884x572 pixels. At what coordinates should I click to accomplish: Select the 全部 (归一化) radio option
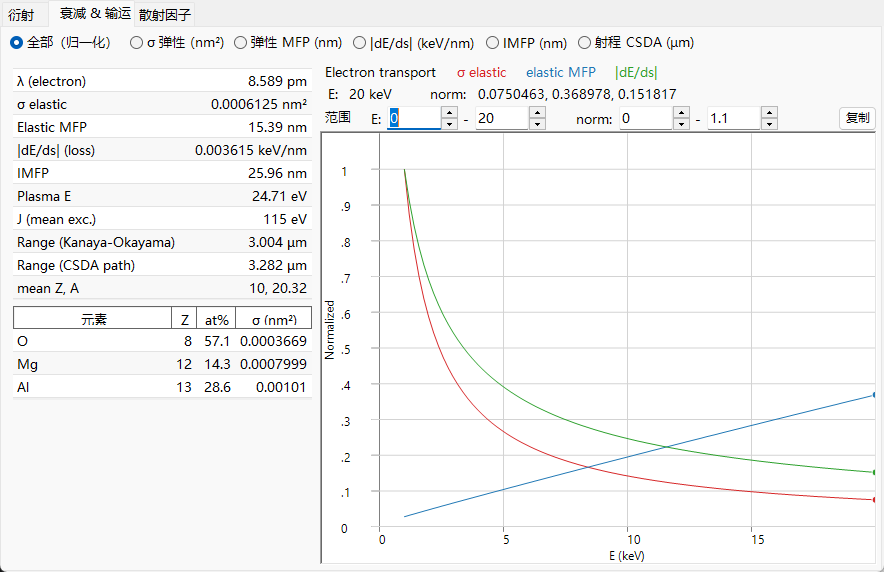60,43
